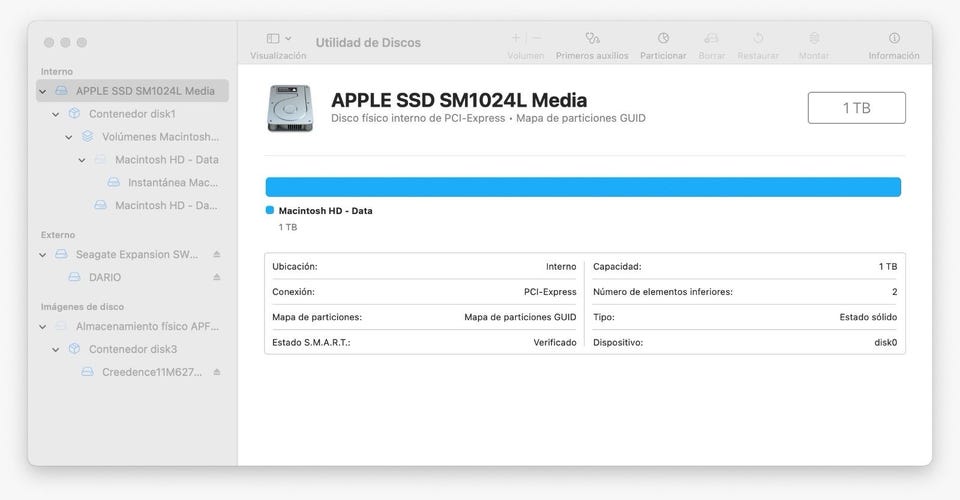The width and height of the screenshot is (960, 500).
Task: Click the Conexión PCI-Express value
Action: coord(550,292)
